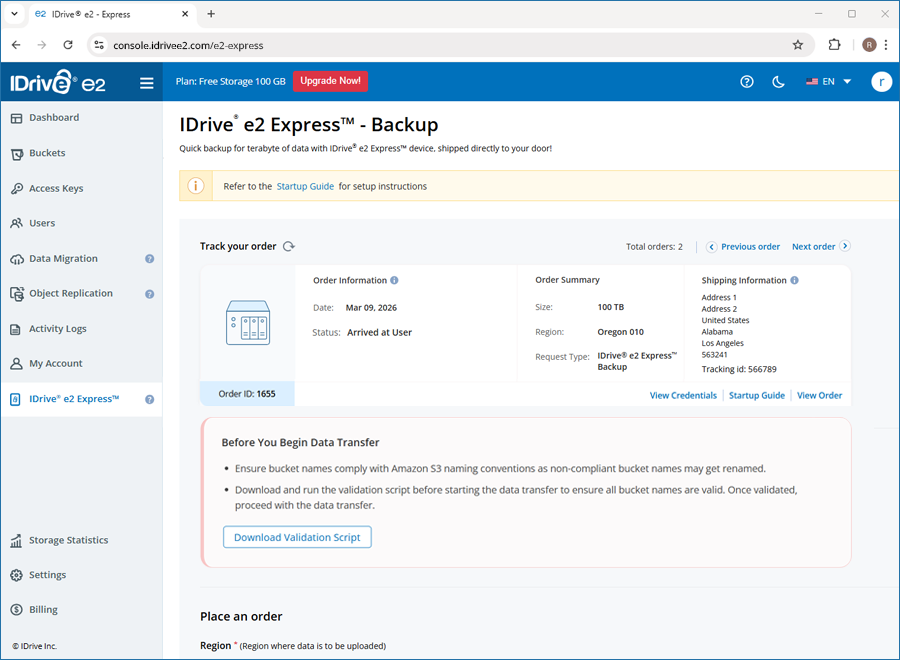Open Chrome three-dot menu

886,45
